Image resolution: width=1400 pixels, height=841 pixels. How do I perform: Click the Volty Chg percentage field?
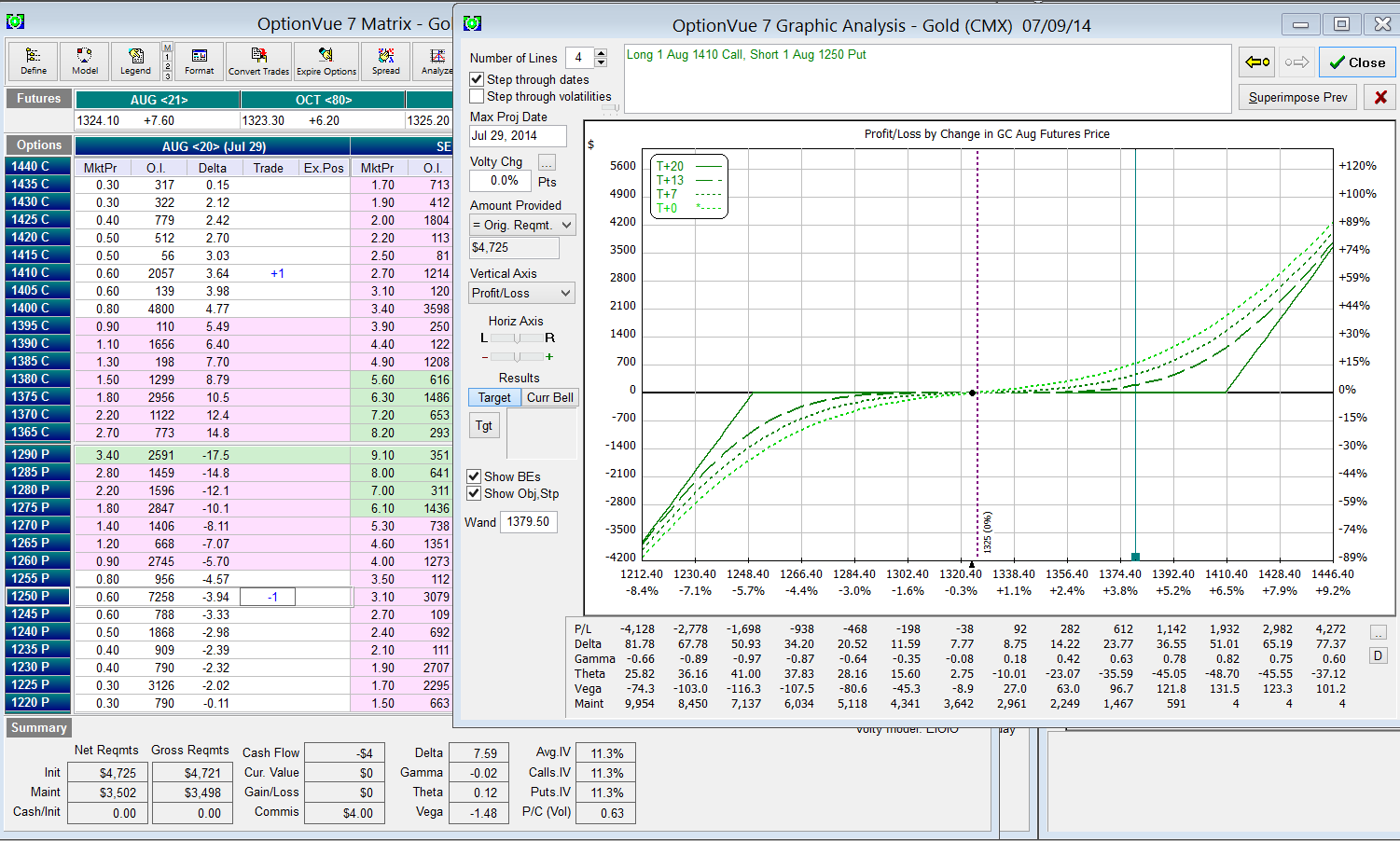(x=500, y=181)
